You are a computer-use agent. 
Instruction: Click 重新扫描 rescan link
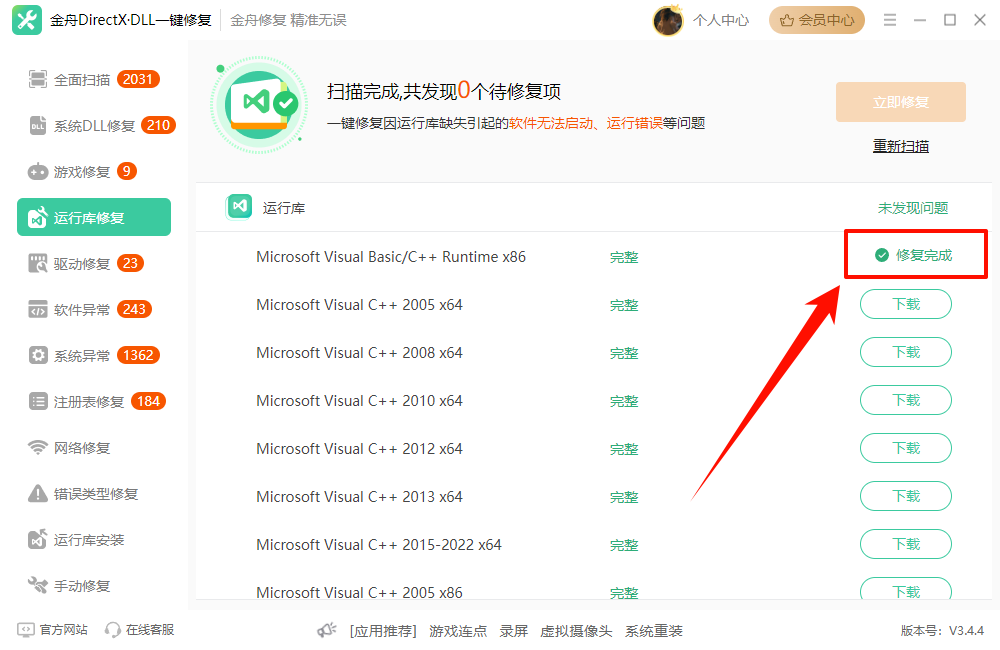(901, 146)
